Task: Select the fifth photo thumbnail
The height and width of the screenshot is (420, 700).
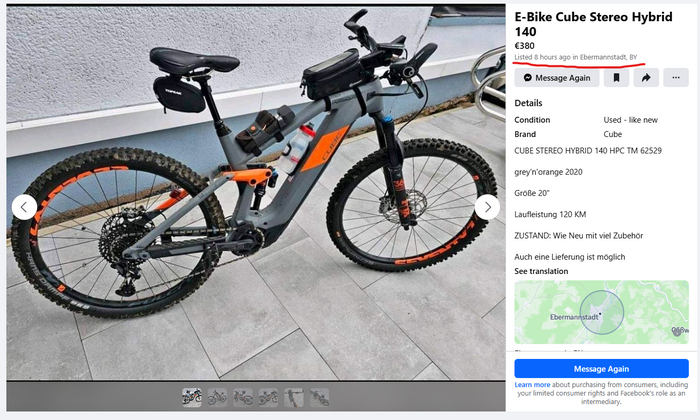Action: pos(294,397)
